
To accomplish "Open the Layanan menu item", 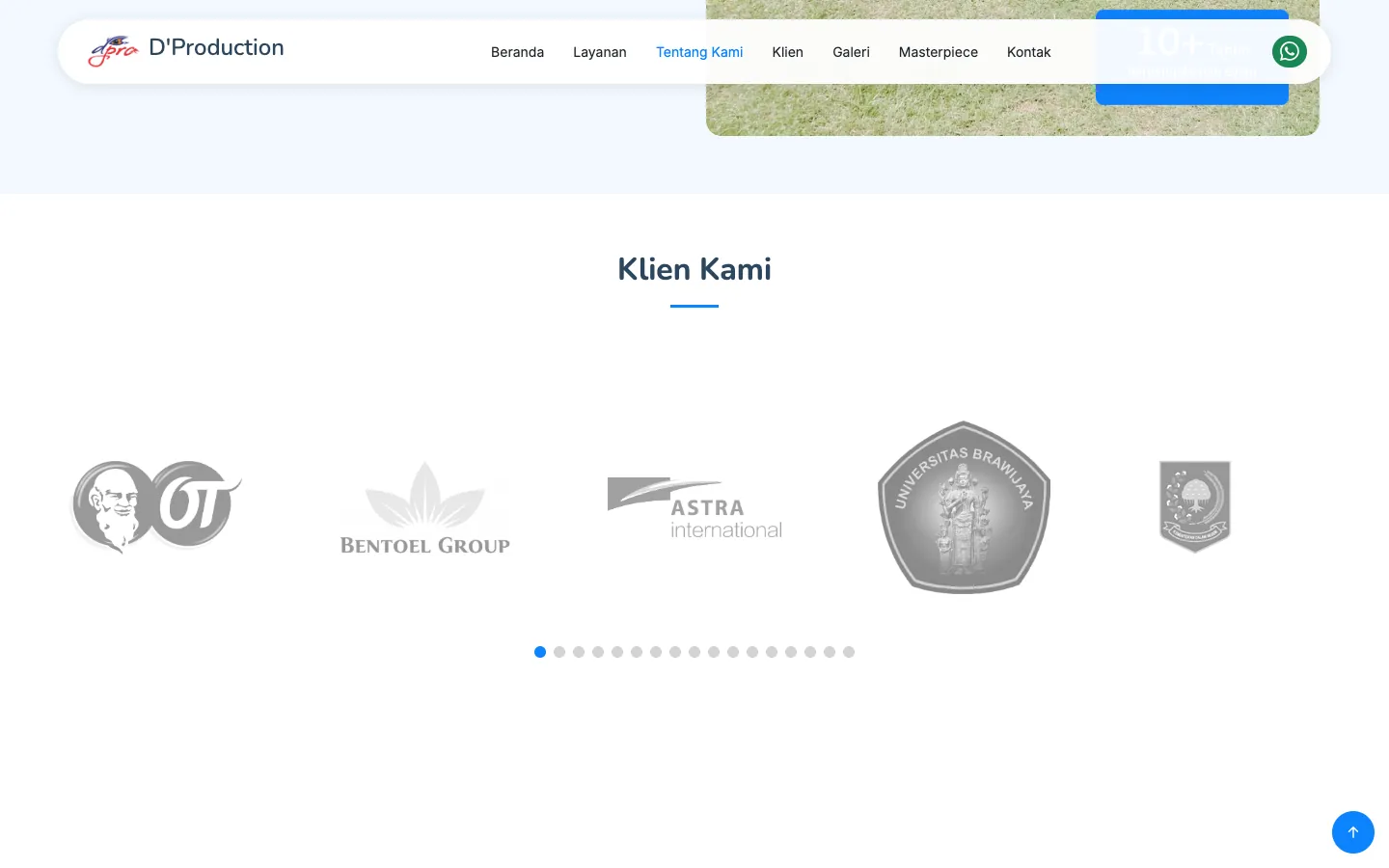I will click(x=600, y=52).
